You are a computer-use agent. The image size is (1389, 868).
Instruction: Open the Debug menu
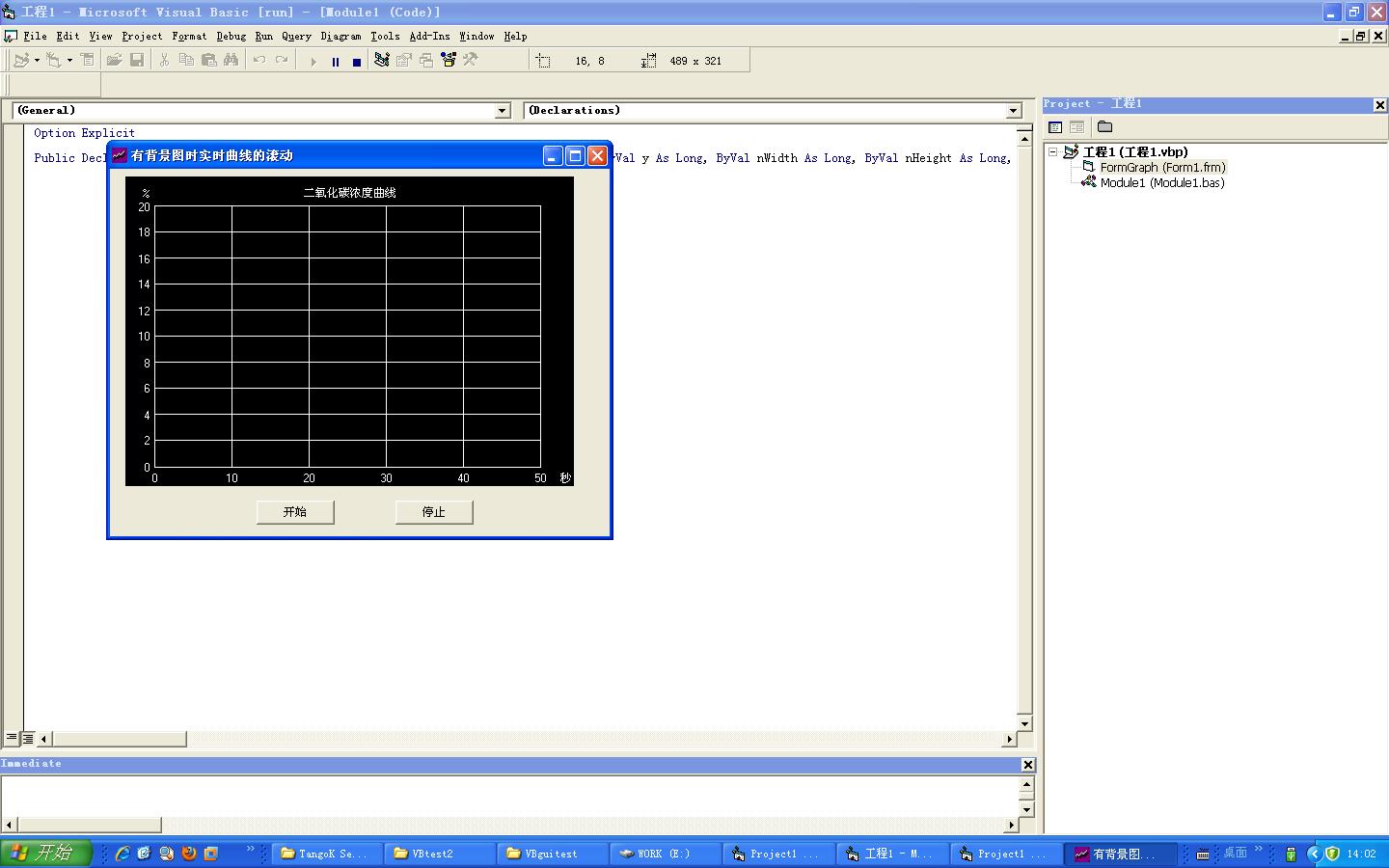pyautogui.click(x=231, y=37)
